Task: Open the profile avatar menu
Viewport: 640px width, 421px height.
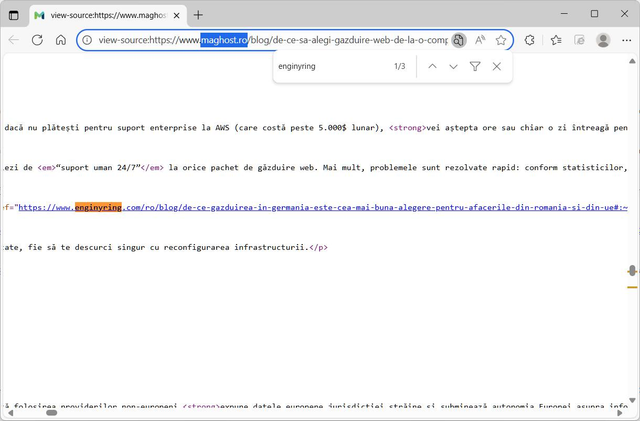Action: coord(603,40)
